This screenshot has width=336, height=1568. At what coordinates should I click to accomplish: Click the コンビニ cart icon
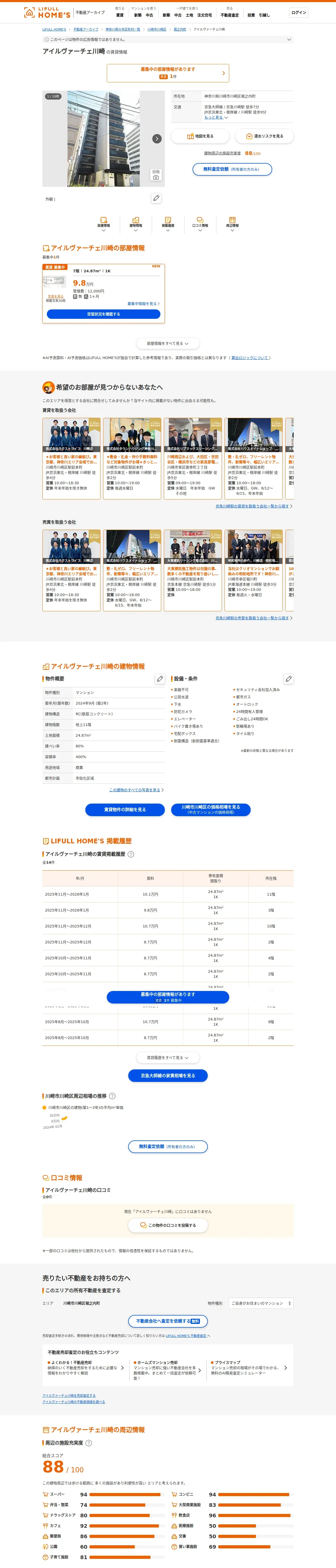tap(174, 1494)
